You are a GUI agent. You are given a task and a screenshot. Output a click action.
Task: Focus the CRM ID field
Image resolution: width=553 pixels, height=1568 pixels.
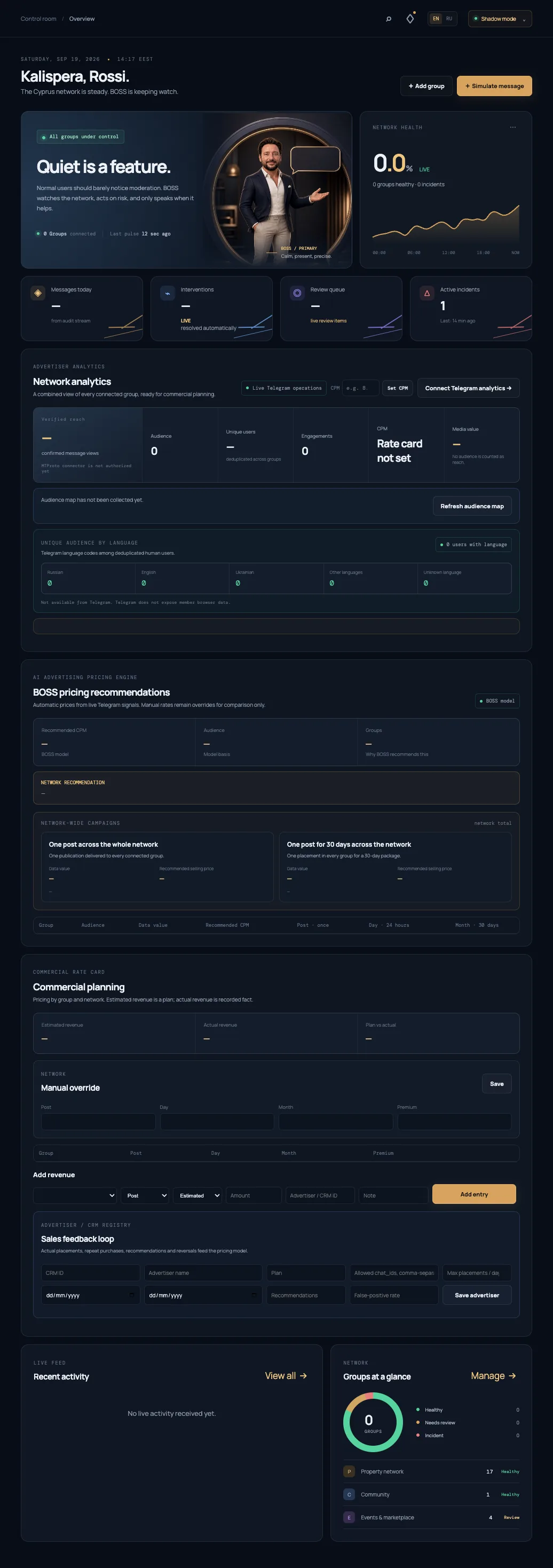[91, 1273]
